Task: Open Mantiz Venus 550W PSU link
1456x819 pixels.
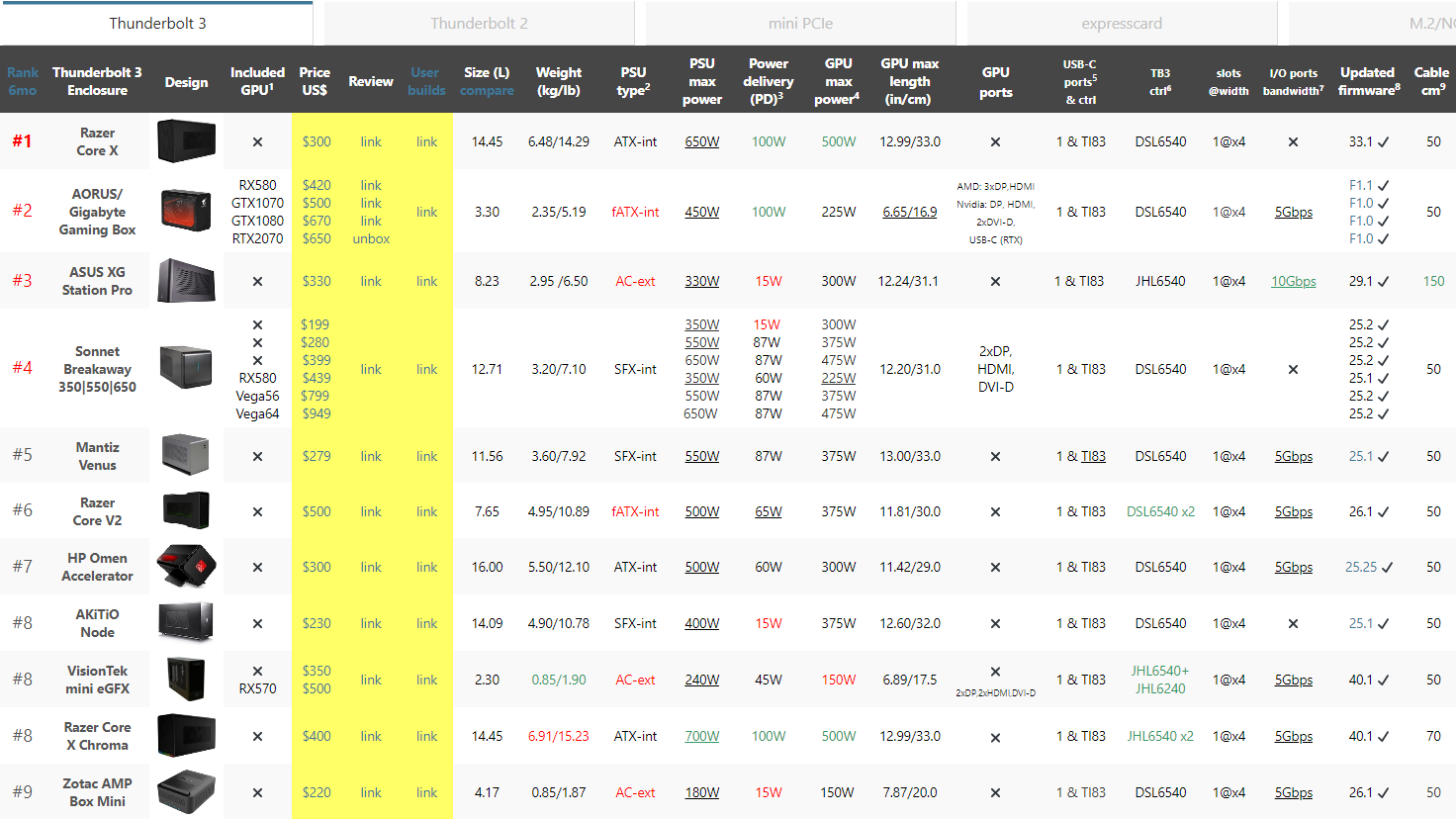Action: 702,456
